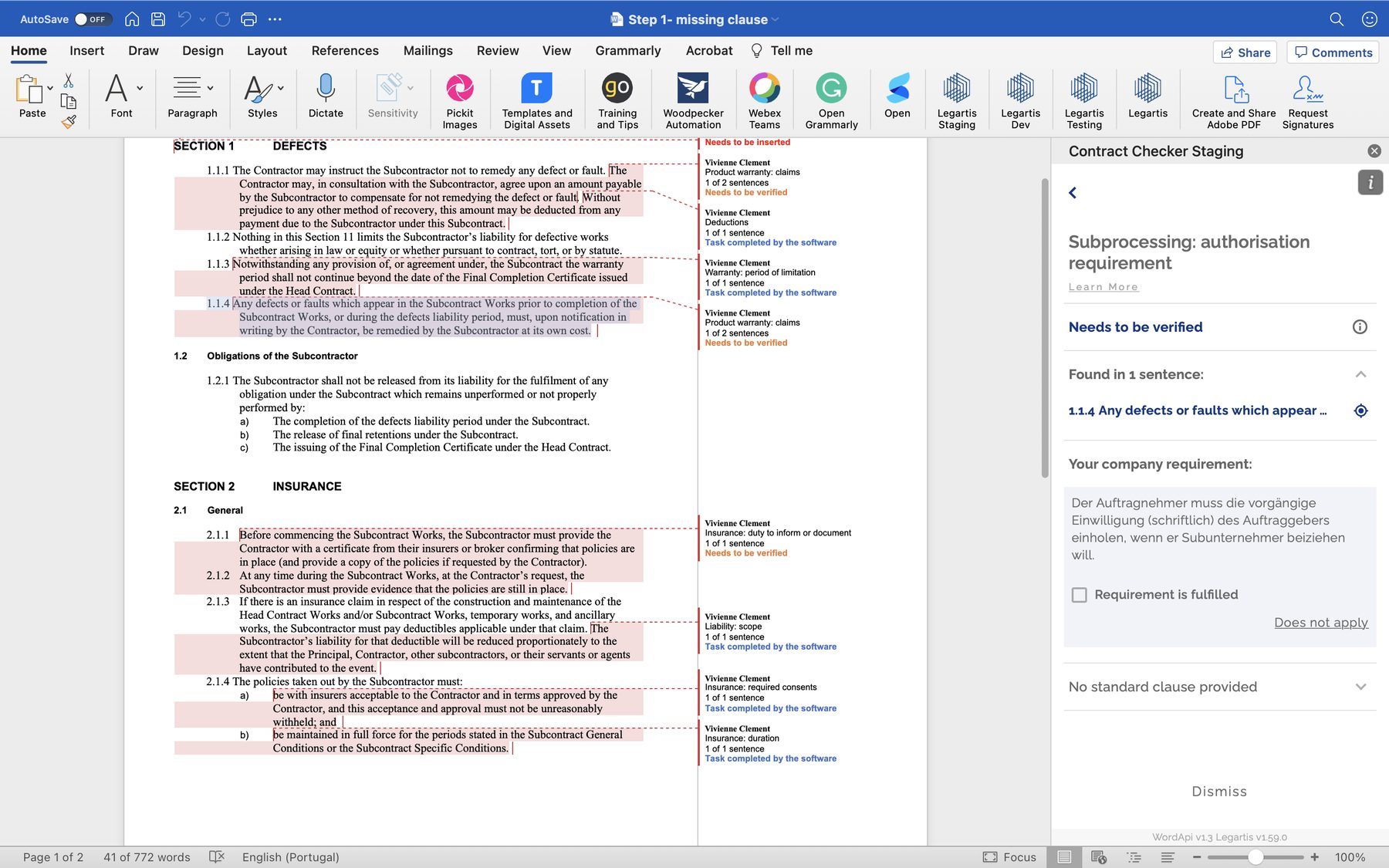The width and height of the screenshot is (1389, 868).
Task: Click Create and Share Adobe PDF
Action: 1234,101
